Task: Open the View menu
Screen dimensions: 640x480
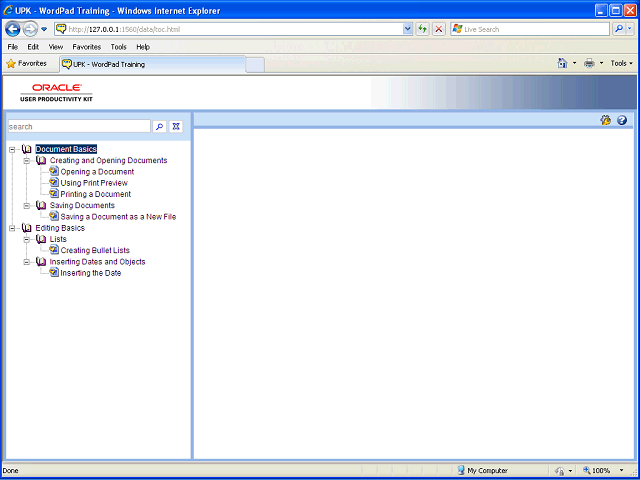Action: click(x=56, y=47)
